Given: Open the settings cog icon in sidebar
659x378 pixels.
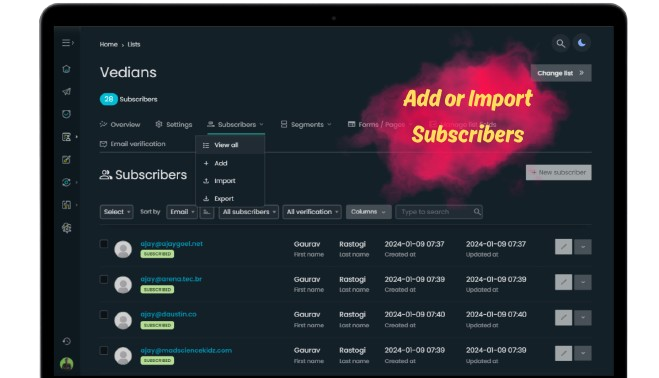Looking at the screenshot, I should [66, 228].
